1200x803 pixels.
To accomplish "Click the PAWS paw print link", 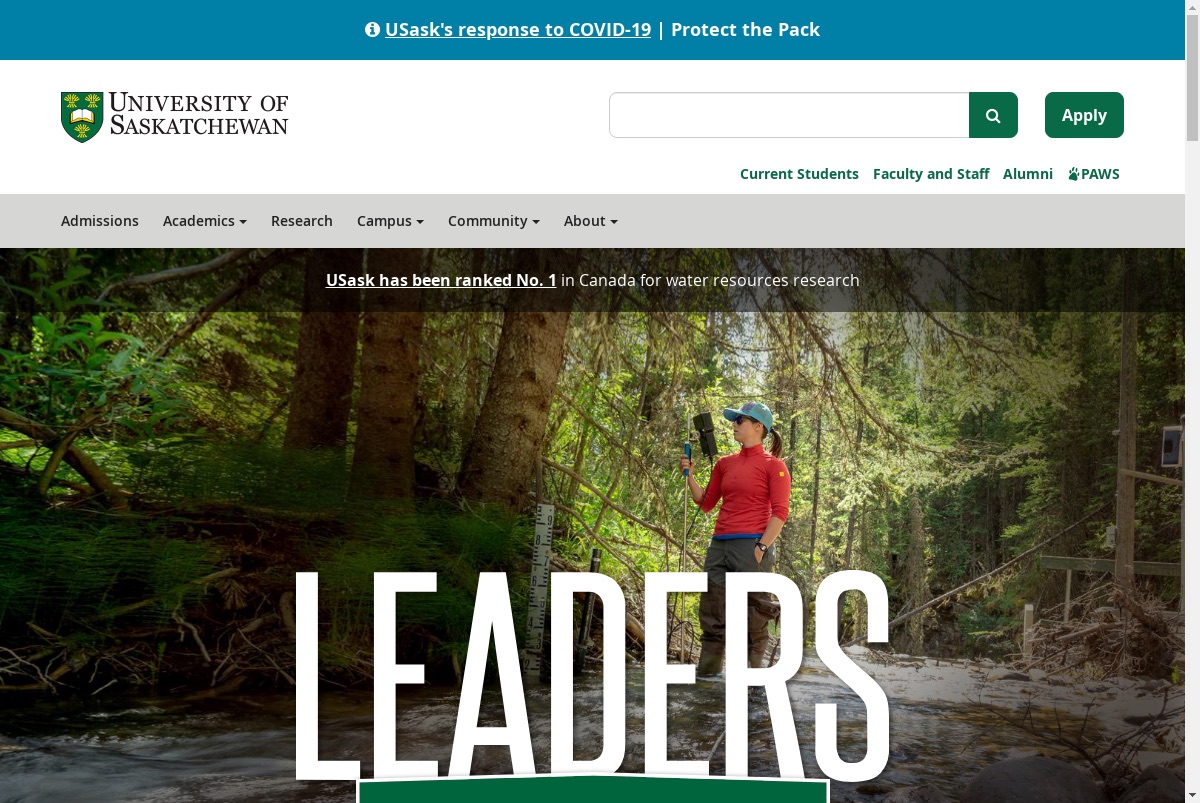I will [1094, 174].
